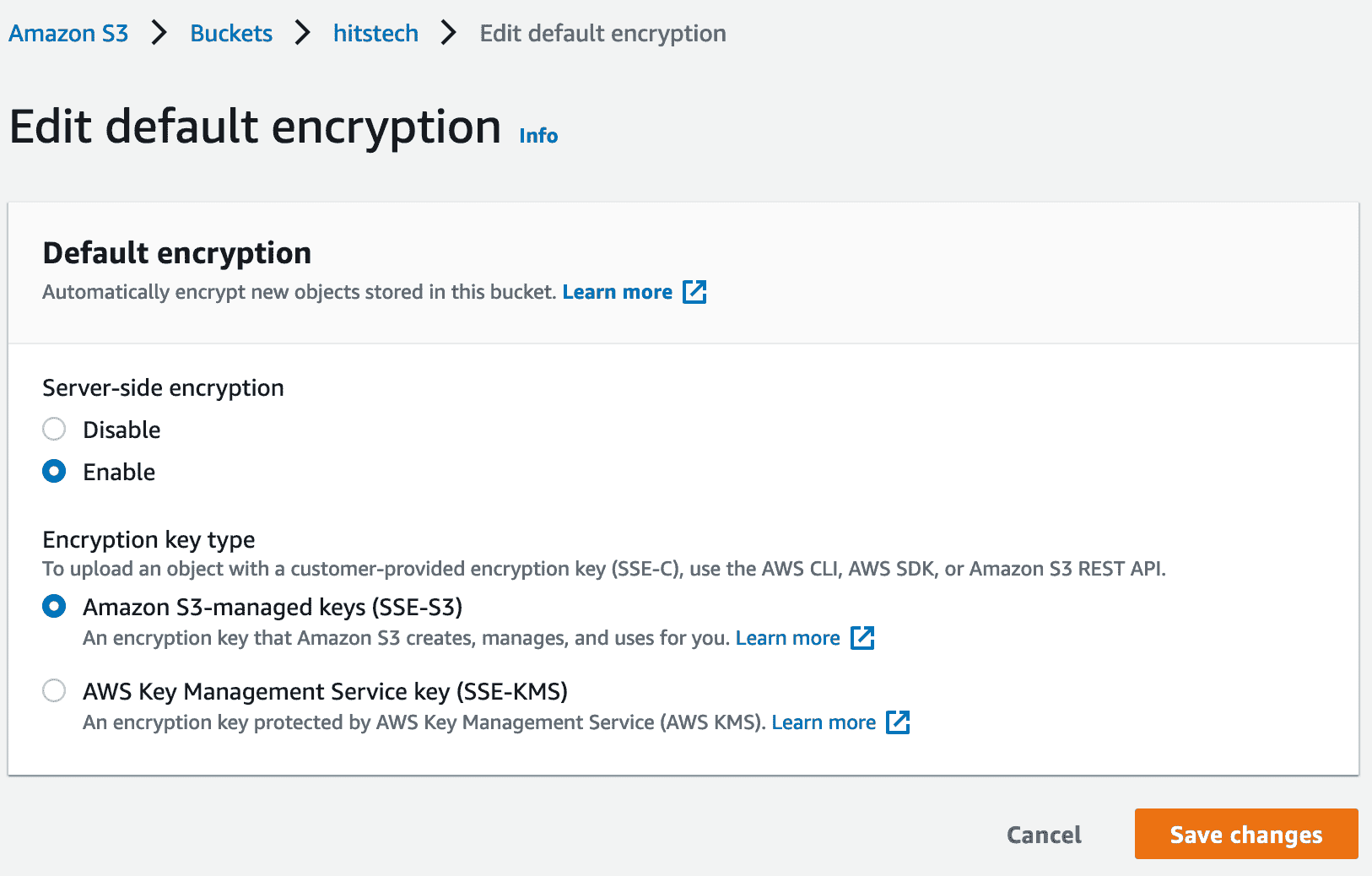Viewport: 1372px width, 876px height.
Task: Click Edit default encryption breadcrumb text
Action: [602, 34]
